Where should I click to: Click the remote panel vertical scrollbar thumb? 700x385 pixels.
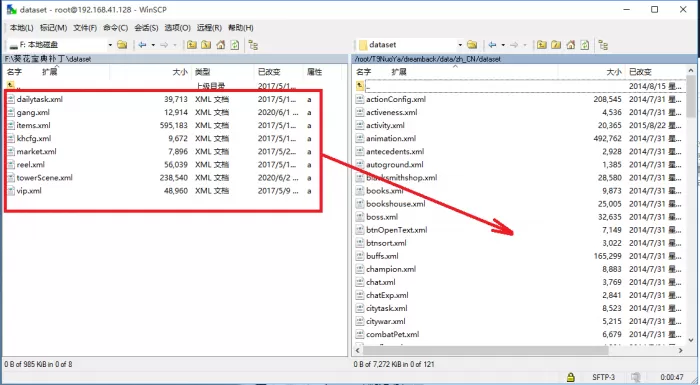[691, 96]
